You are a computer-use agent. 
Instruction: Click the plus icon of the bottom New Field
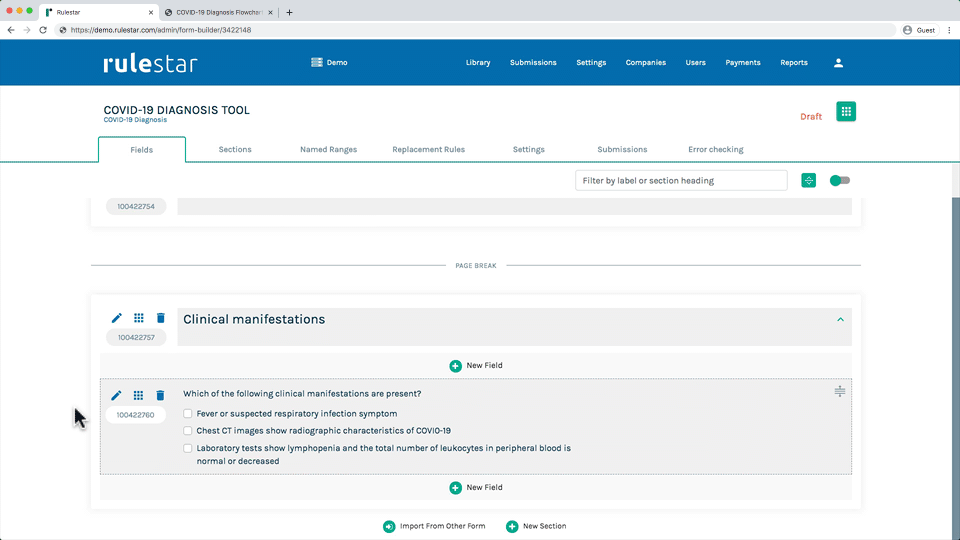[x=456, y=487]
